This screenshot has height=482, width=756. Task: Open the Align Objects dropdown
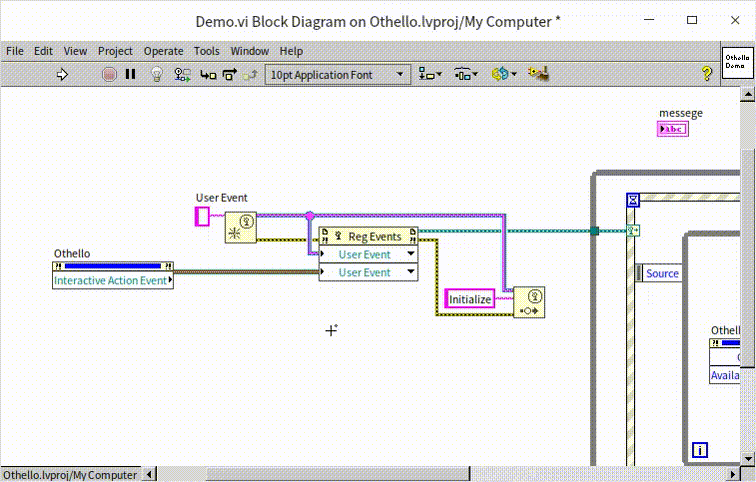[430, 74]
